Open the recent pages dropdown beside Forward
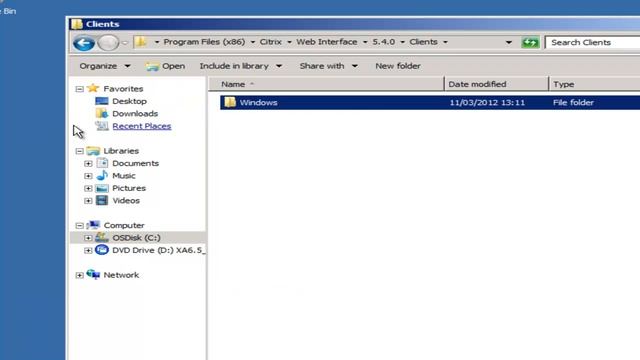Image resolution: width=640 pixels, height=360 pixels. 125,43
